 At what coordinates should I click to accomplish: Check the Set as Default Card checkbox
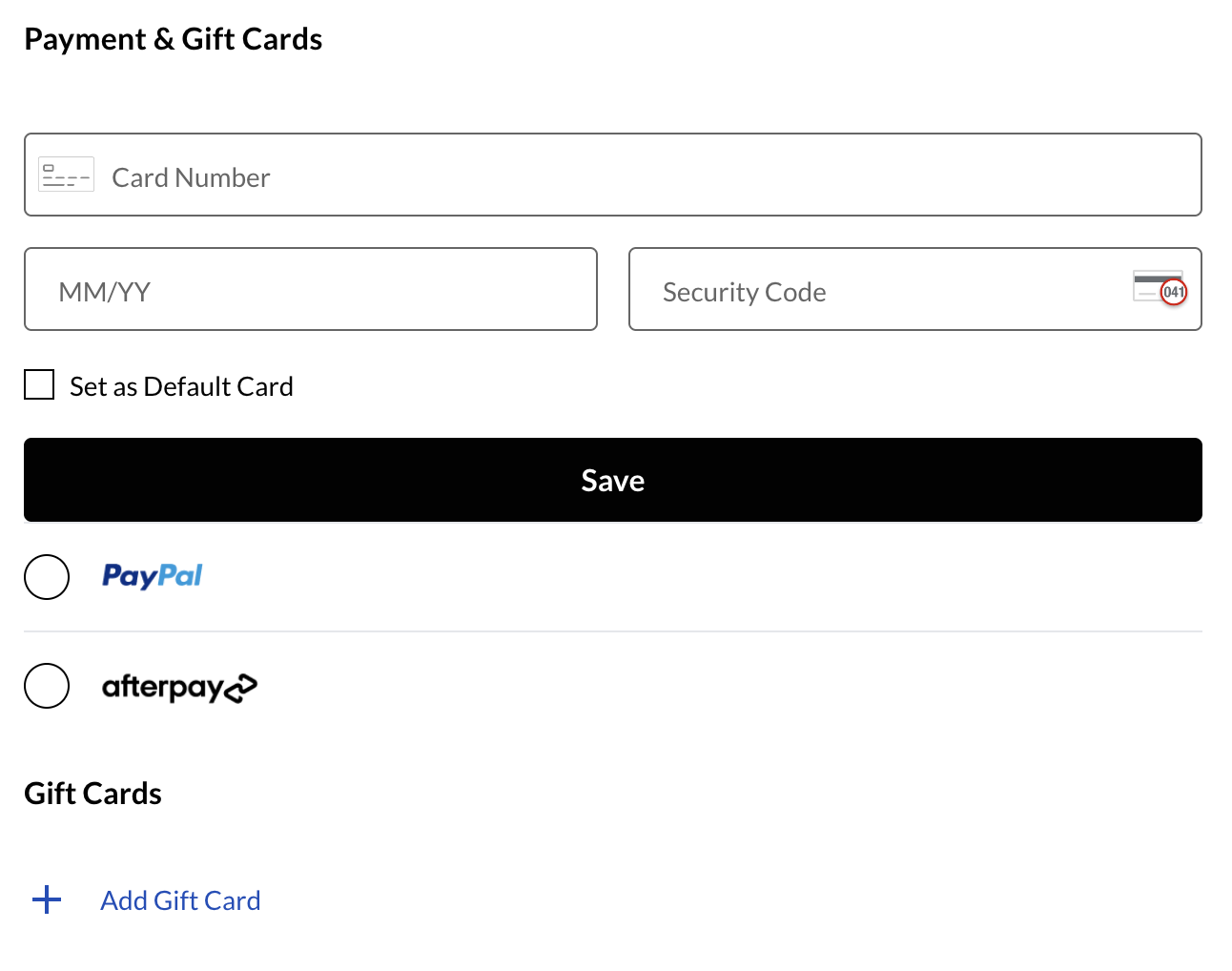pos(39,385)
